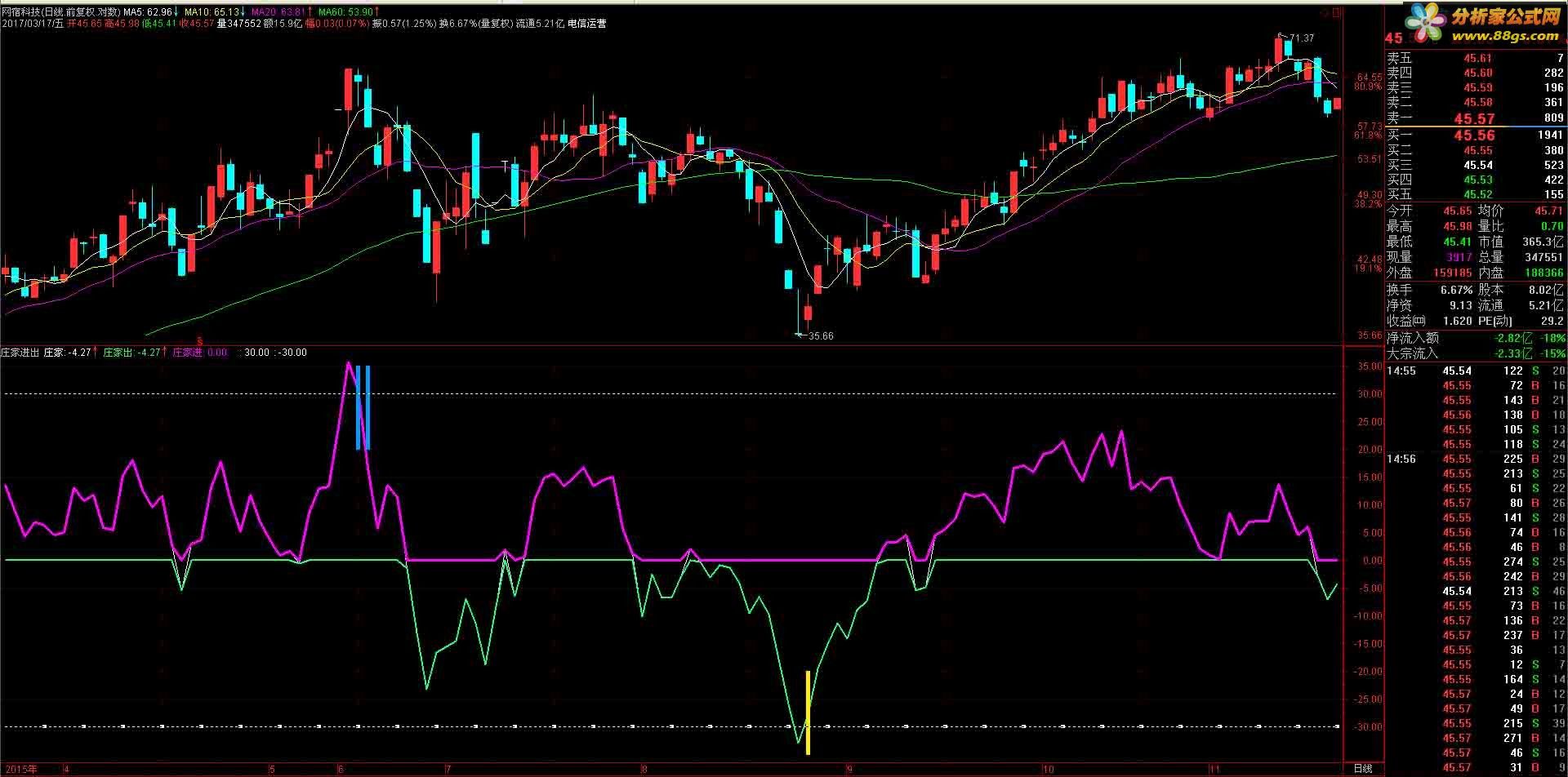Click the 日线 period label at bottom
Viewport: 1568px width, 777px height.
click(x=1363, y=769)
